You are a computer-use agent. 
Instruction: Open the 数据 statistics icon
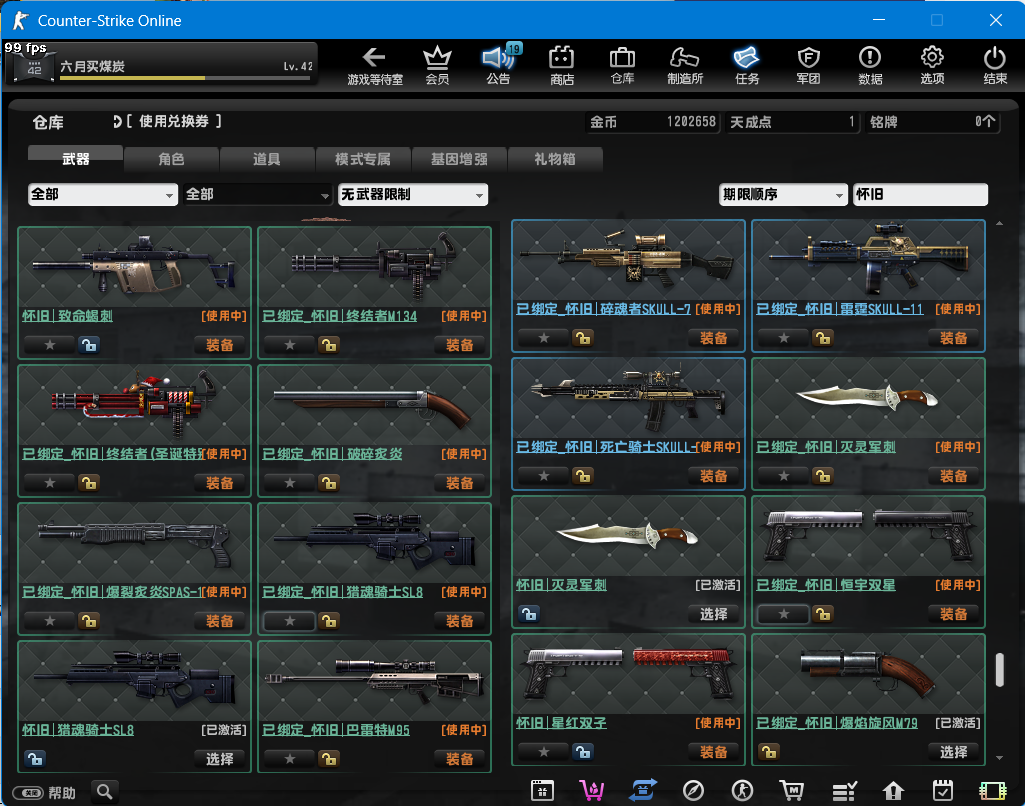pyautogui.click(x=870, y=65)
